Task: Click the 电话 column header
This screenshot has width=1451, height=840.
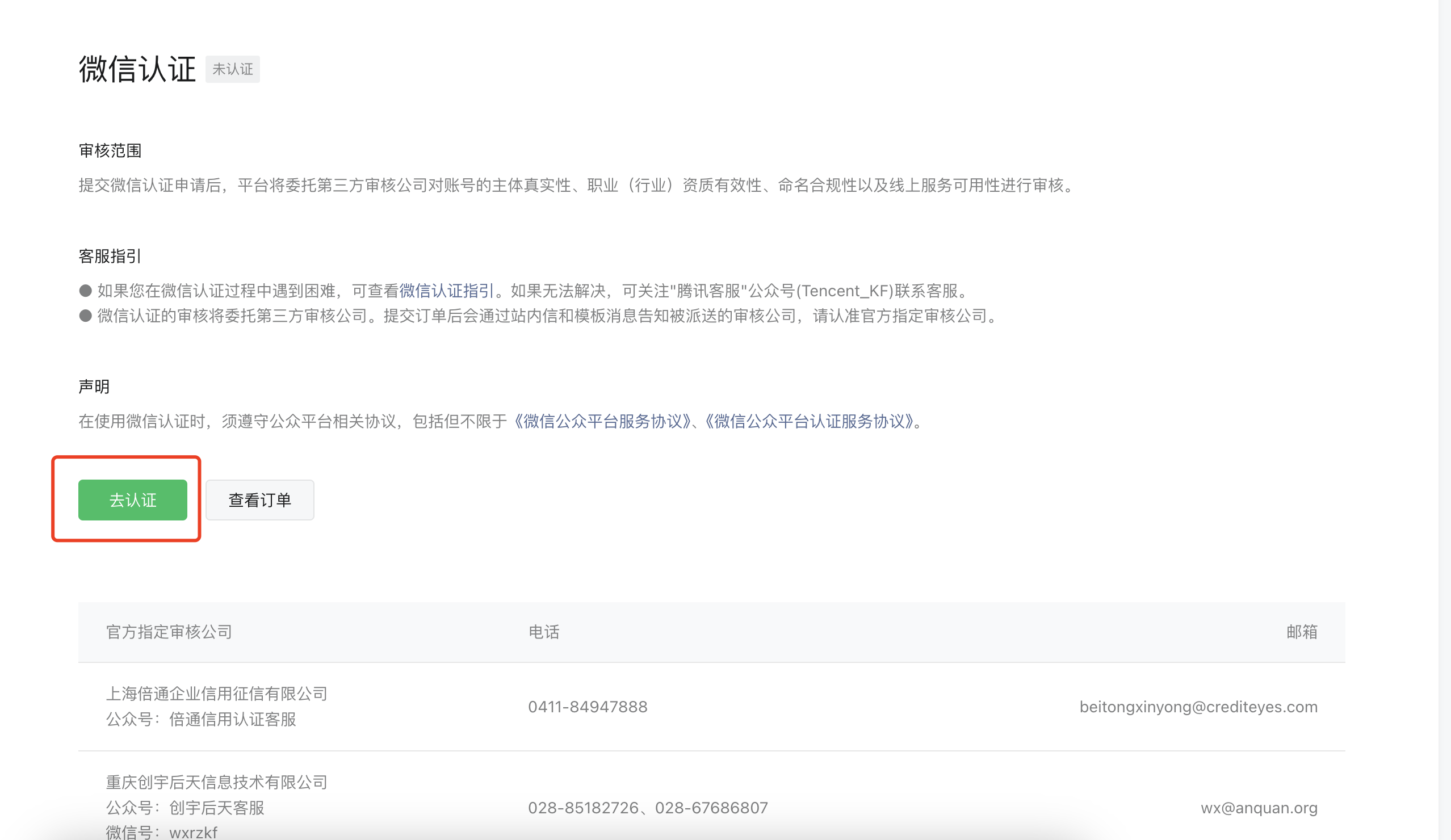Action: pos(543,632)
